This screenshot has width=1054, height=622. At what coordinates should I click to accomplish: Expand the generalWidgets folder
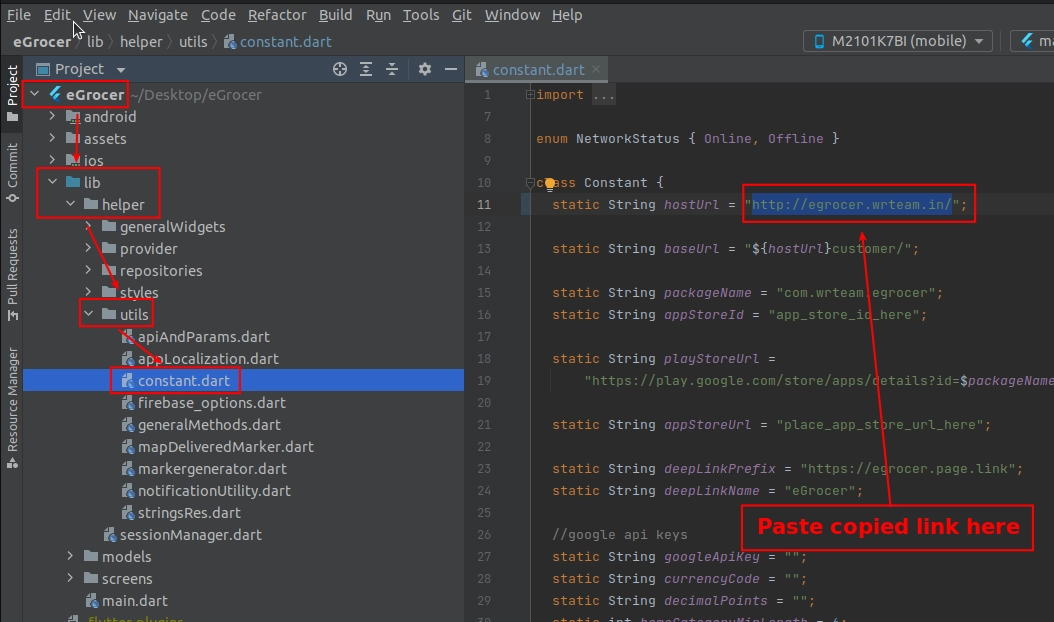(89, 227)
